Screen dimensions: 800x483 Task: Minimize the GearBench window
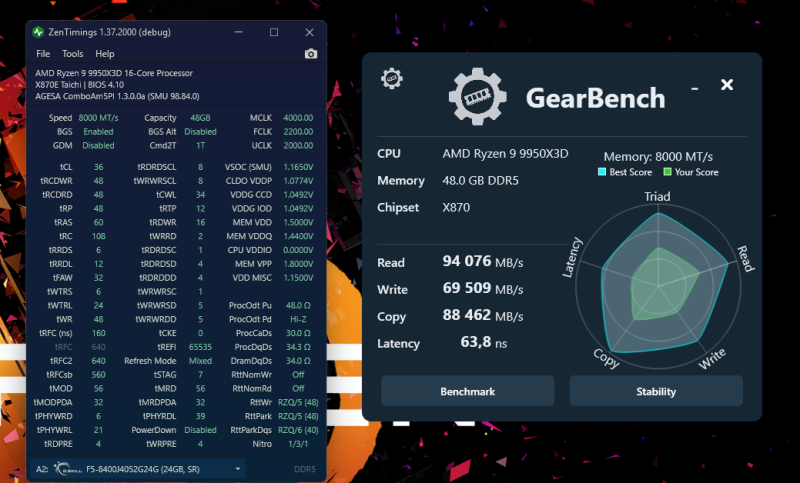click(x=694, y=89)
